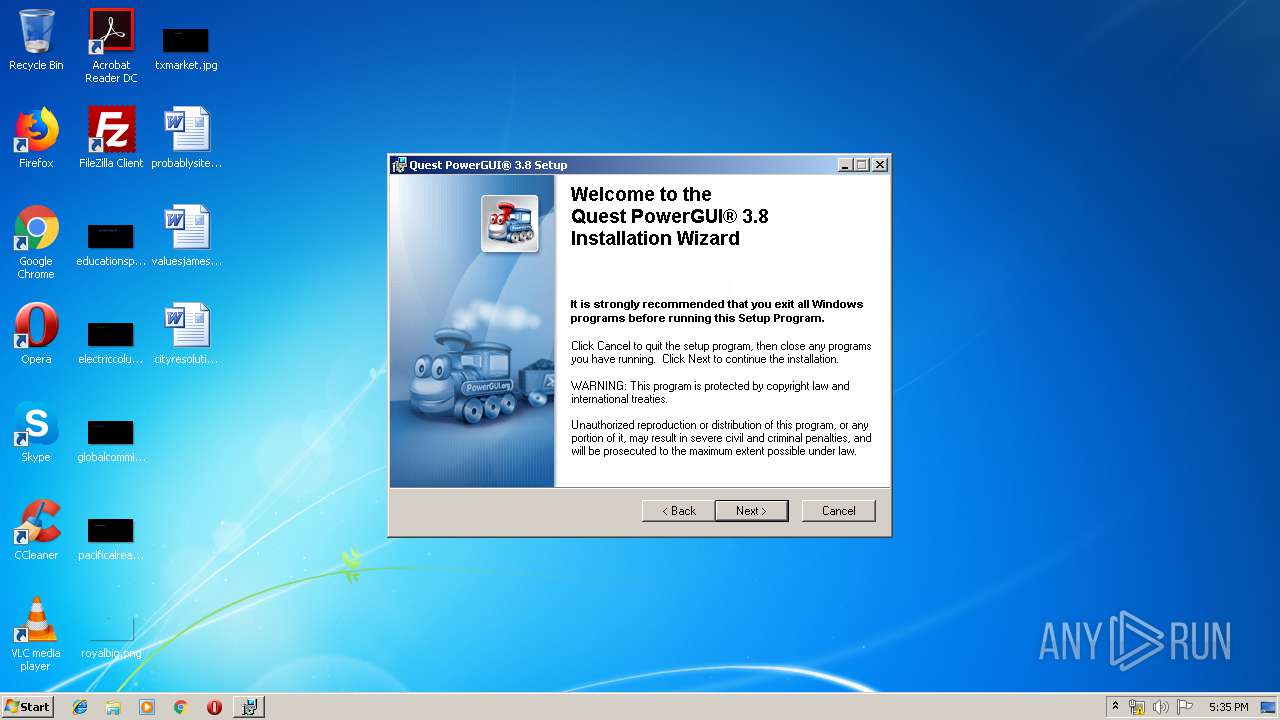Open Skype desktop shortcut
Viewport: 1280px width, 720px height.
tap(36, 432)
